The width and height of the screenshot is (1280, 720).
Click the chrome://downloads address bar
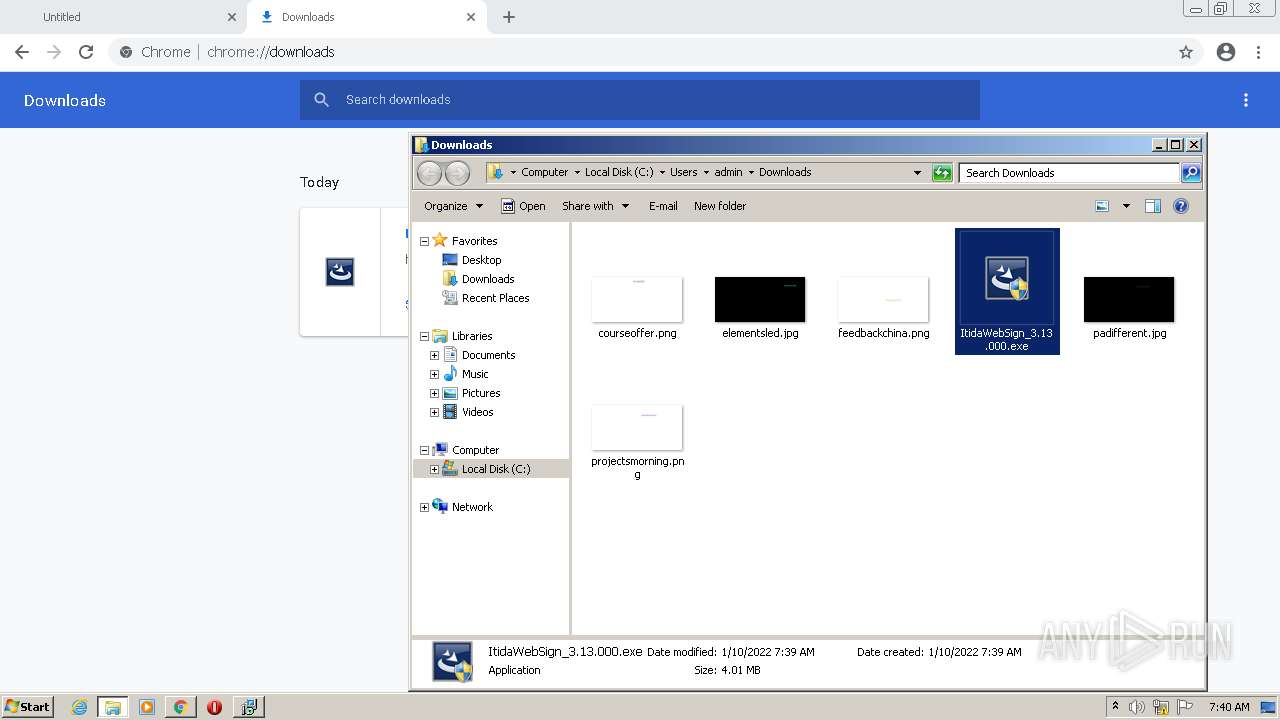tap(640, 52)
